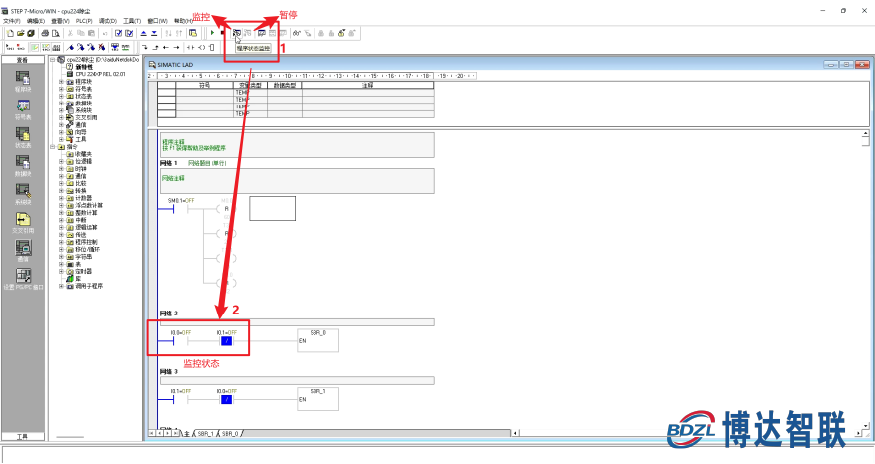Click the Line Up drawing icon
Image resolution: width=875 pixels, height=464 pixels.
tap(155, 47)
